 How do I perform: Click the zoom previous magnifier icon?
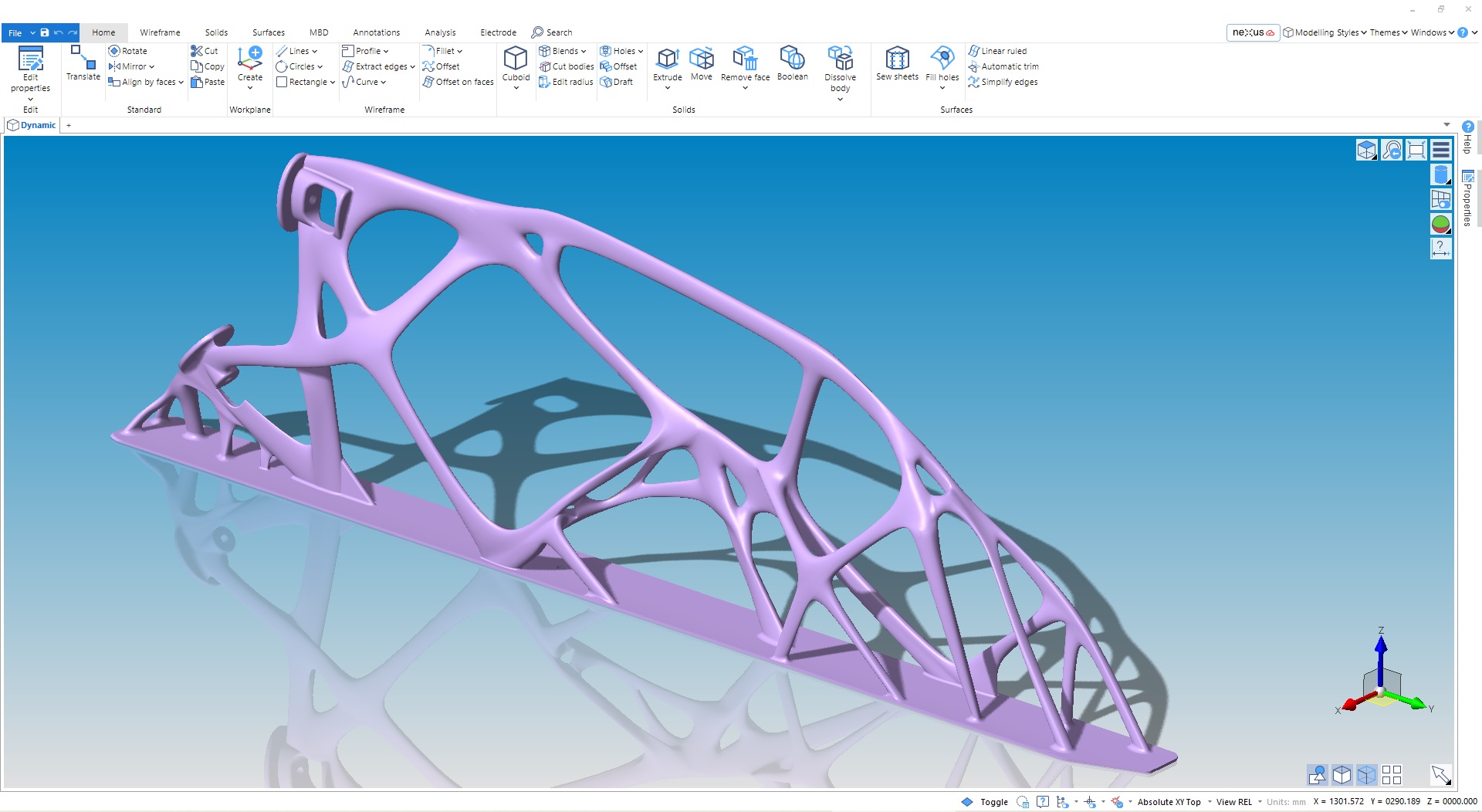[x=1392, y=150]
